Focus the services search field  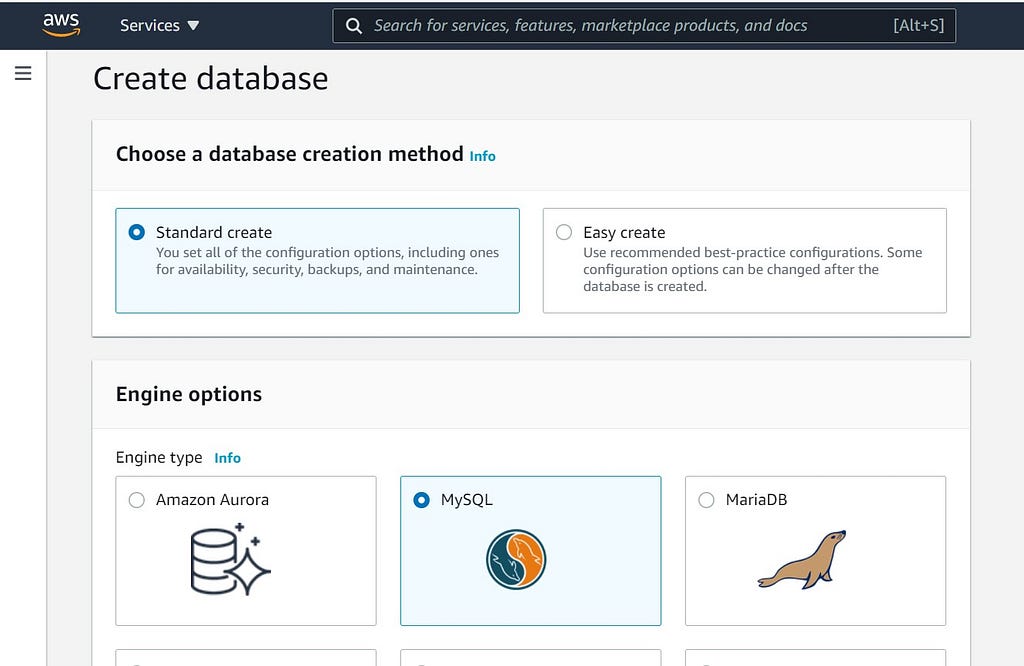tap(644, 25)
